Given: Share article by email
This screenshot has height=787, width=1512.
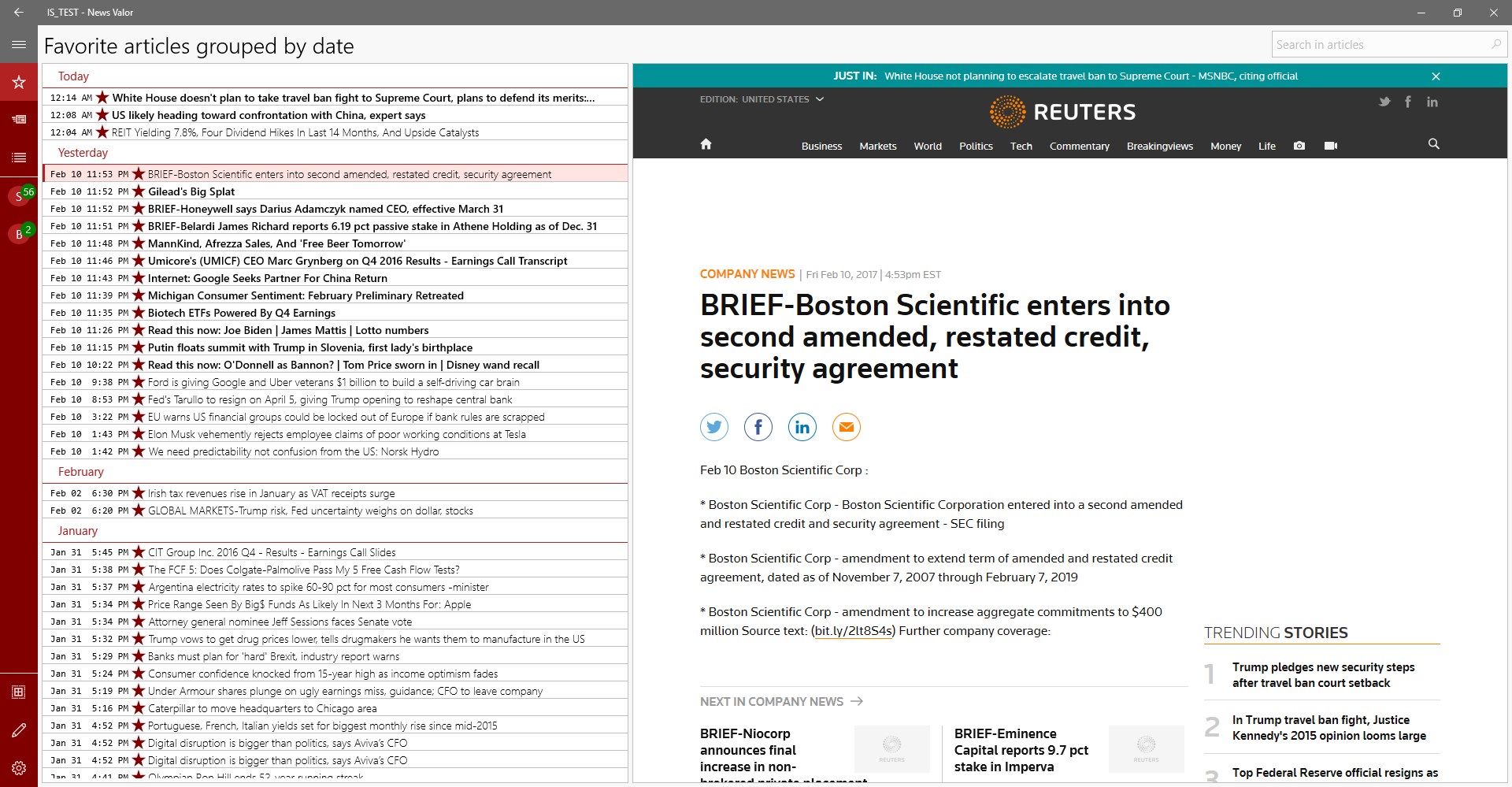Looking at the screenshot, I should (847, 427).
